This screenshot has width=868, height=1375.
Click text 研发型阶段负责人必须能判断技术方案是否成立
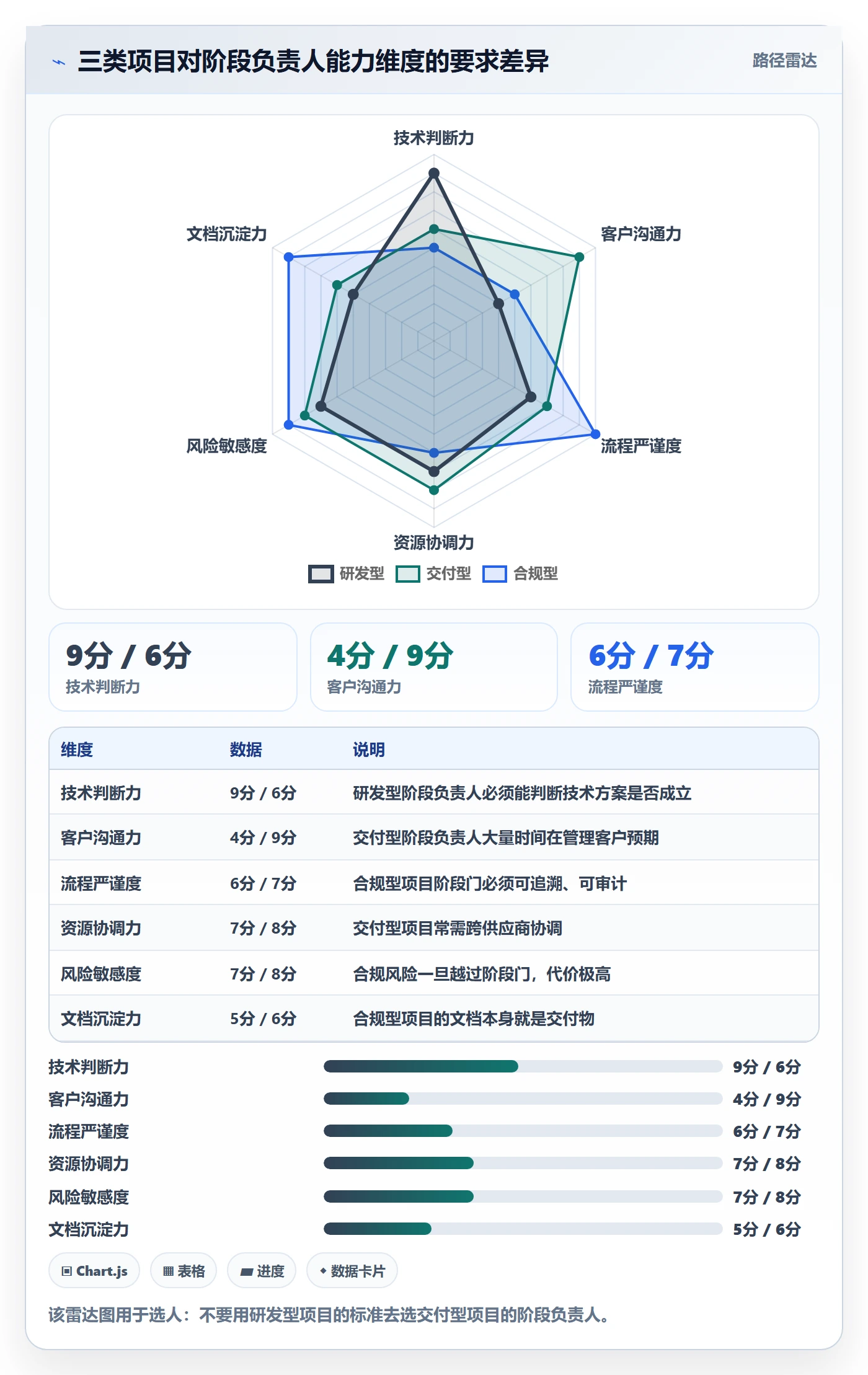(x=522, y=793)
